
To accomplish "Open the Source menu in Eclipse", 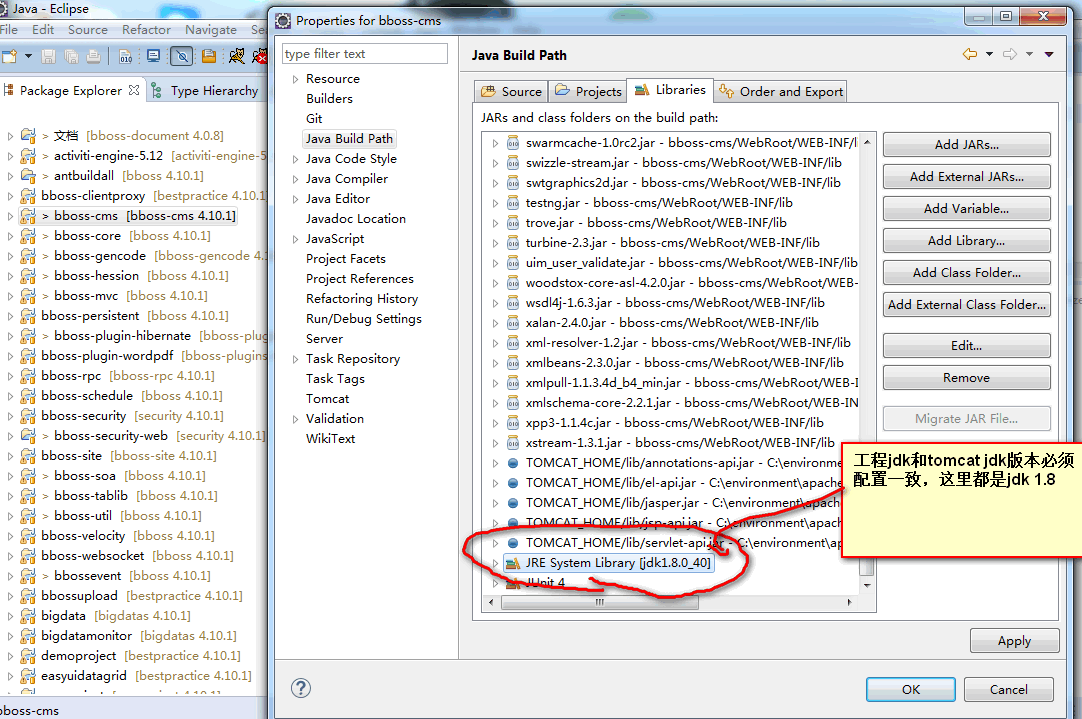I will (88, 30).
